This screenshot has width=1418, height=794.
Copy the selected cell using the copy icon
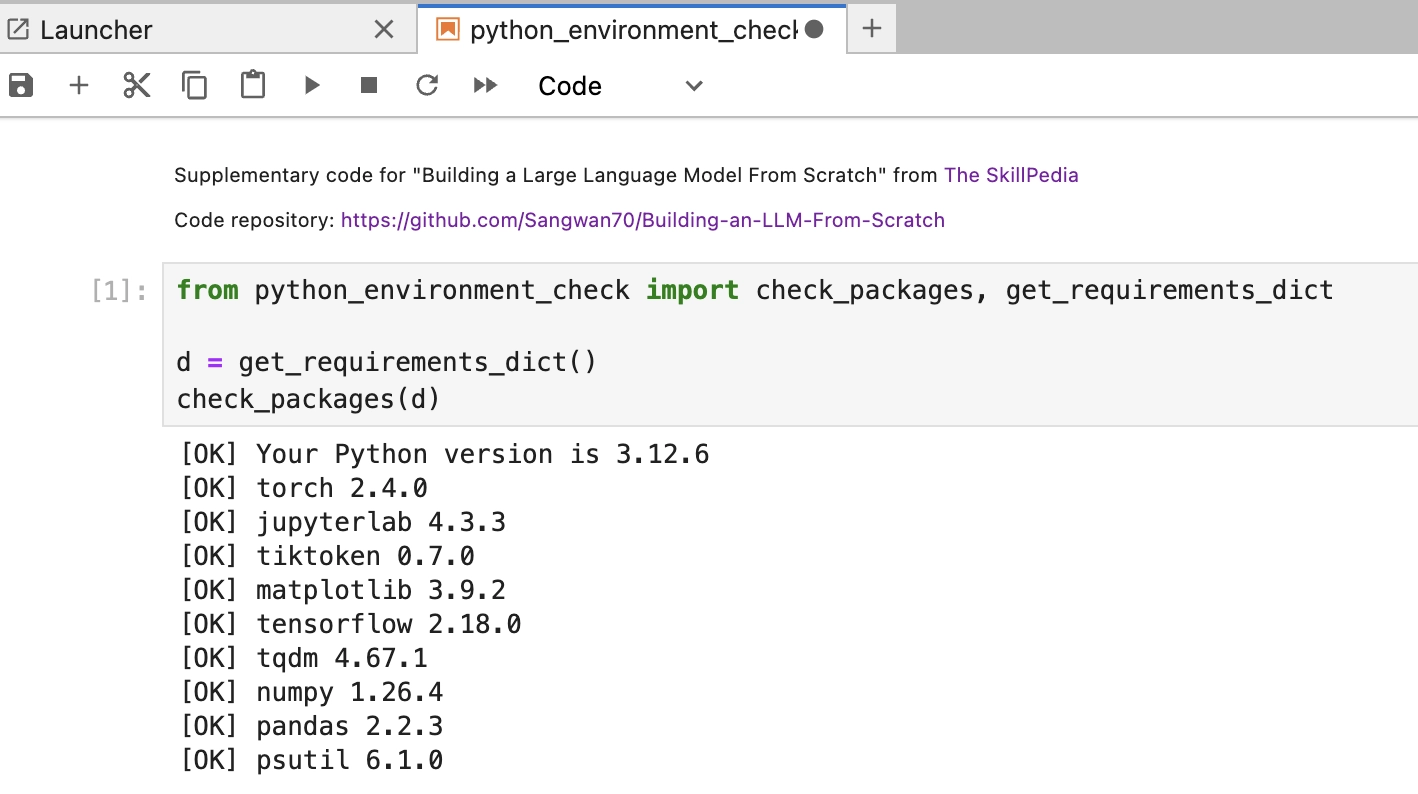click(195, 86)
